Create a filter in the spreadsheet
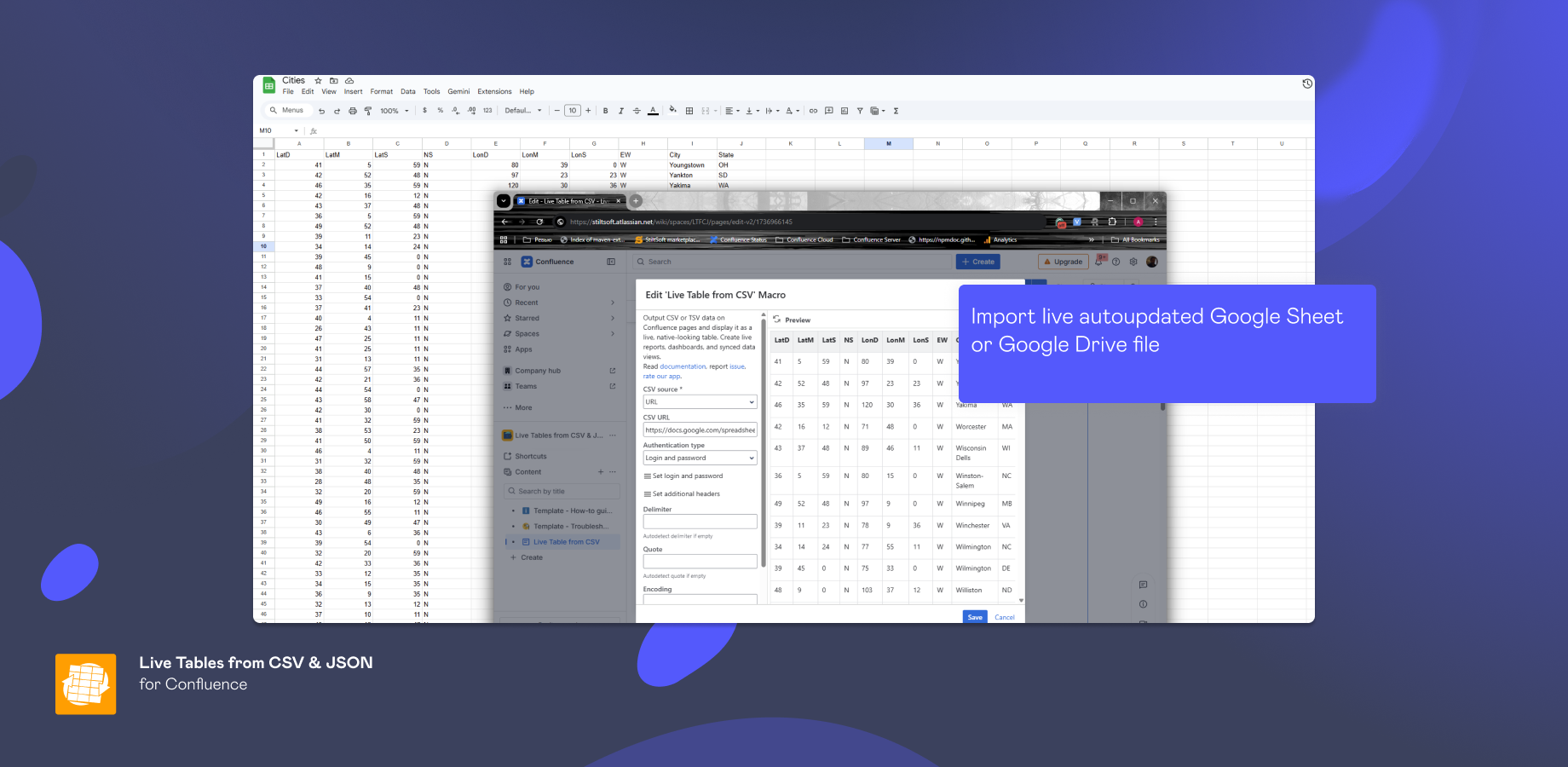1568x767 pixels. click(860, 111)
